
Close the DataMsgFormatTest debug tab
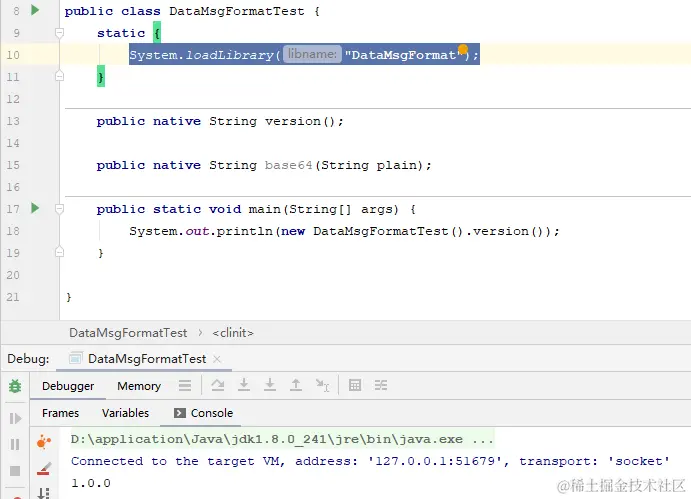click(217, 359)
